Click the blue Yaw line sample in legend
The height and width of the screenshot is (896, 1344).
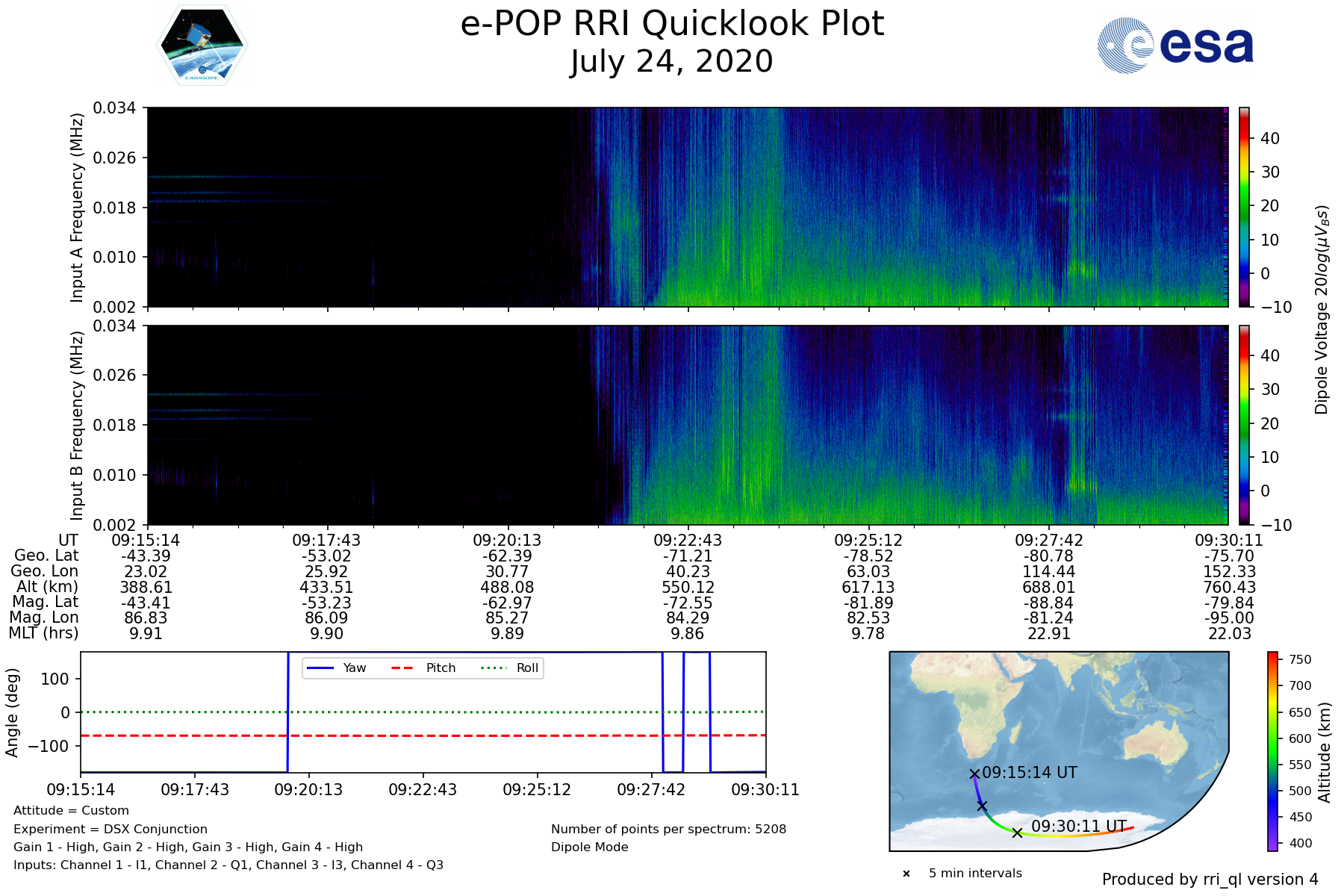320,668
